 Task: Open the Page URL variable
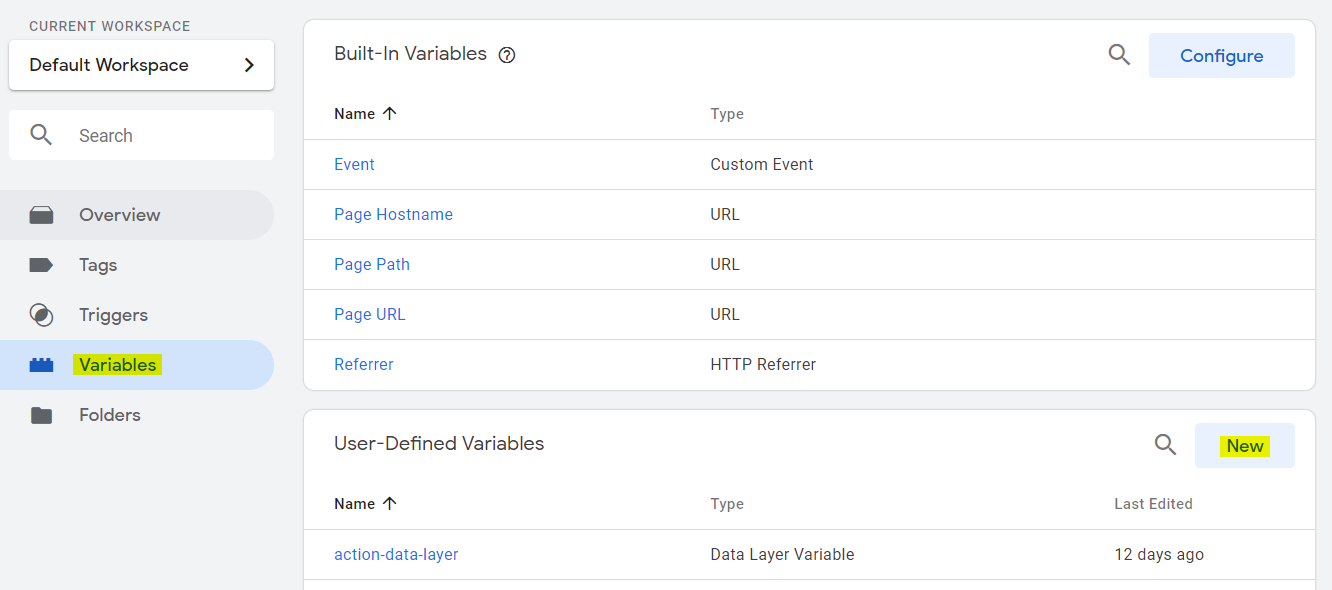(370, 314)
